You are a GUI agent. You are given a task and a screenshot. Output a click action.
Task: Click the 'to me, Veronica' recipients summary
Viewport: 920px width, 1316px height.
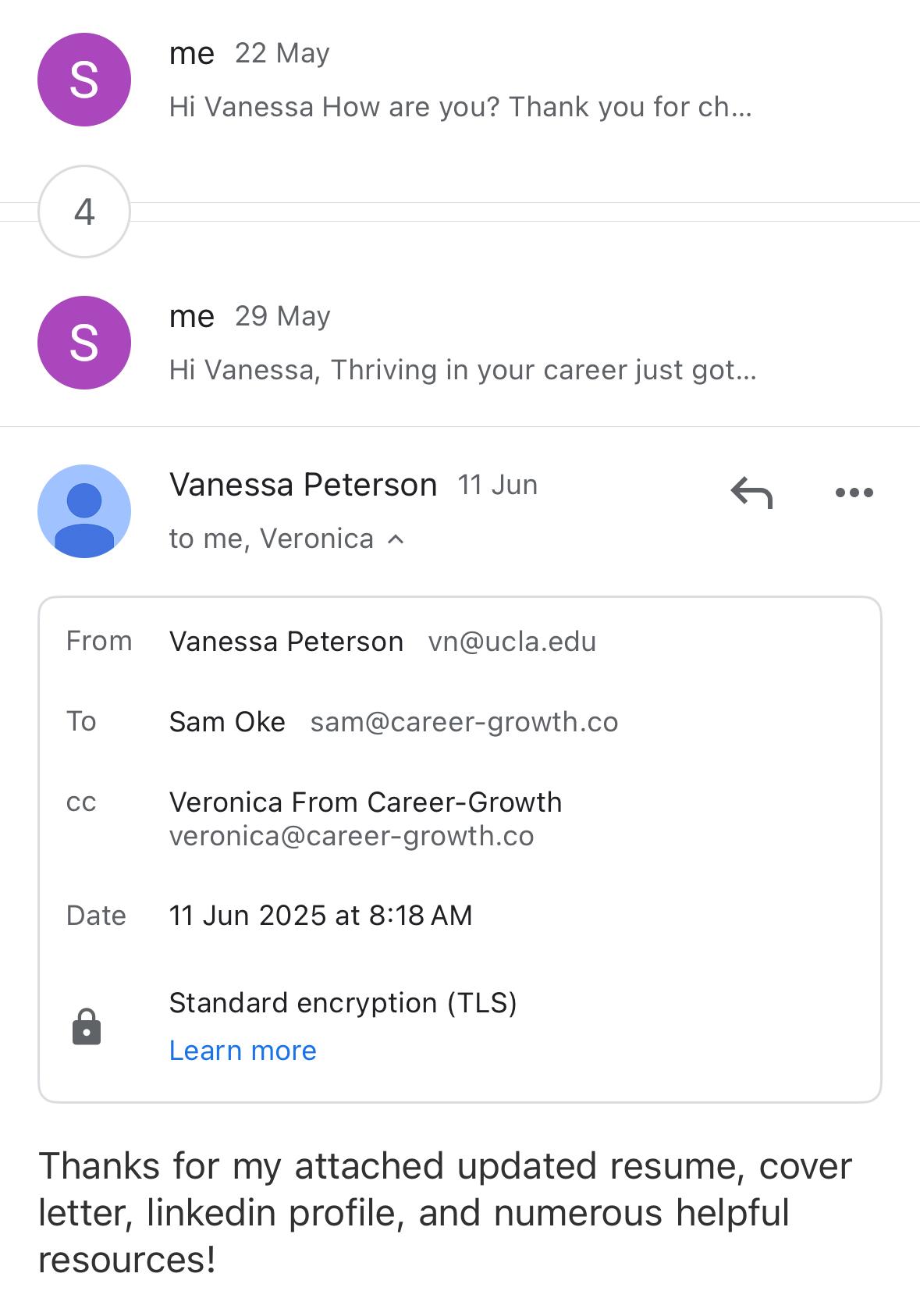pyautogui.click(x=271, y=539)
